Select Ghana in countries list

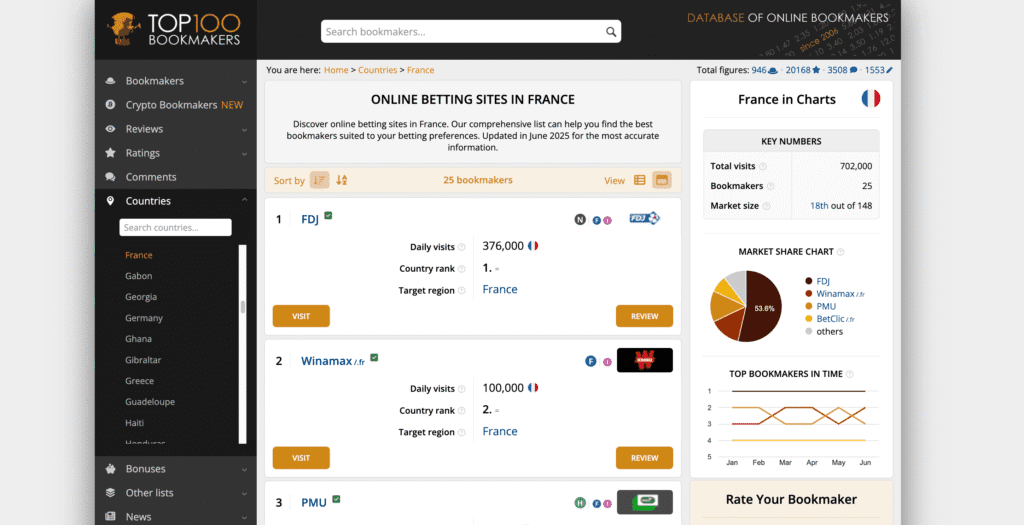pos(138,339)
